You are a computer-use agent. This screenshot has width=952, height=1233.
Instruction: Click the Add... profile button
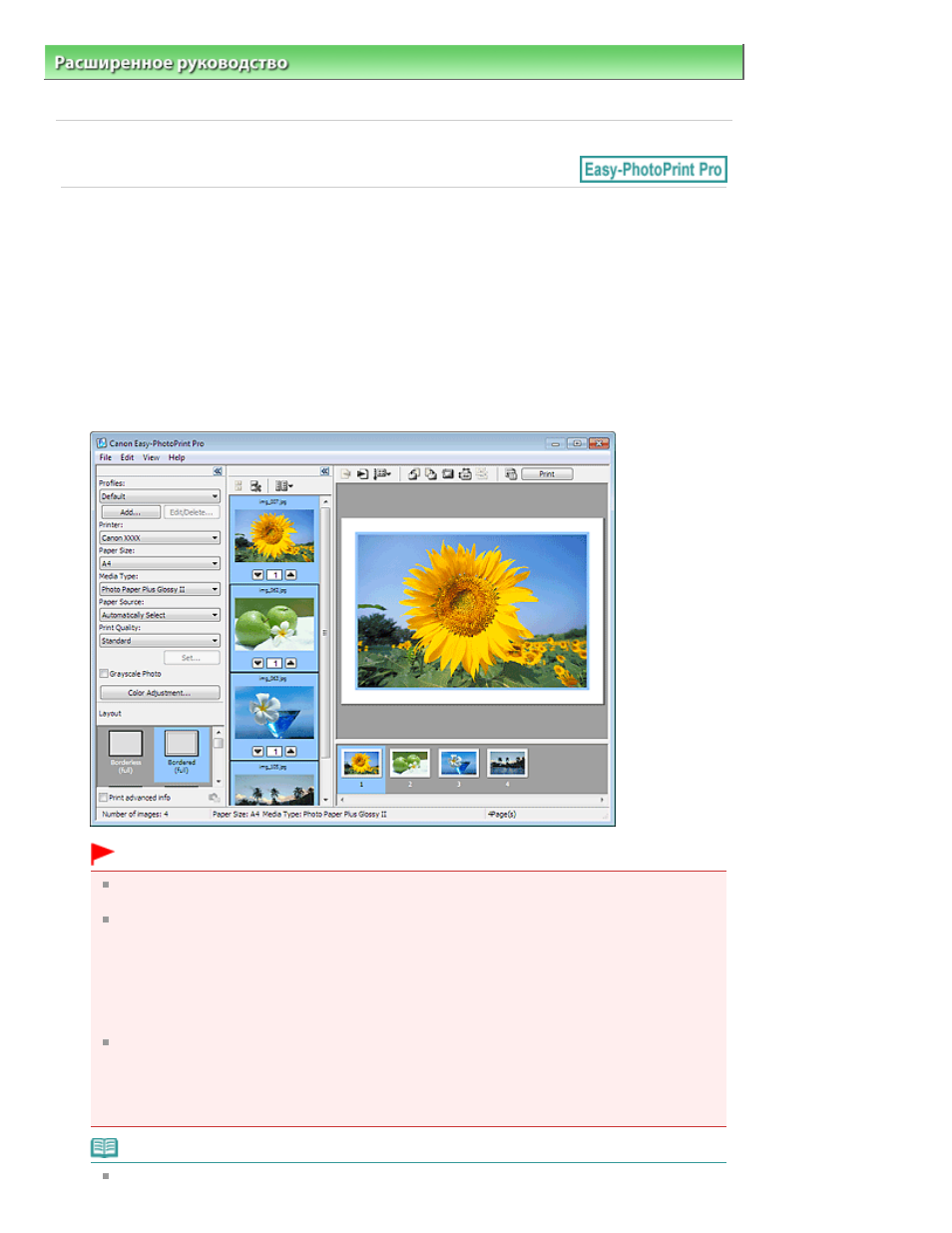[131, 512]
